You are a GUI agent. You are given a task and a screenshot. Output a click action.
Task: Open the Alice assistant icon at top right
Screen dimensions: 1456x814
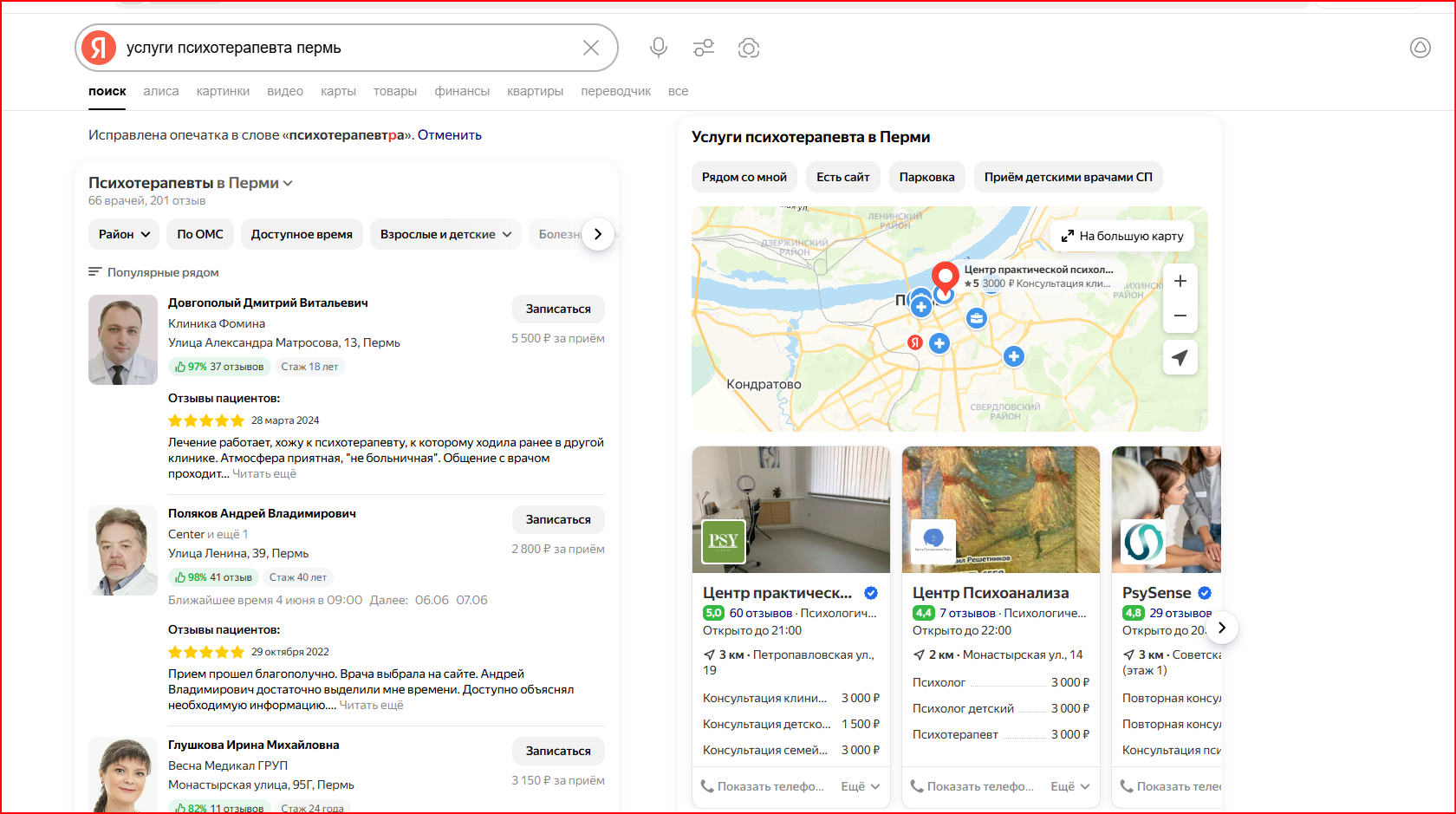coord(1420,48)
